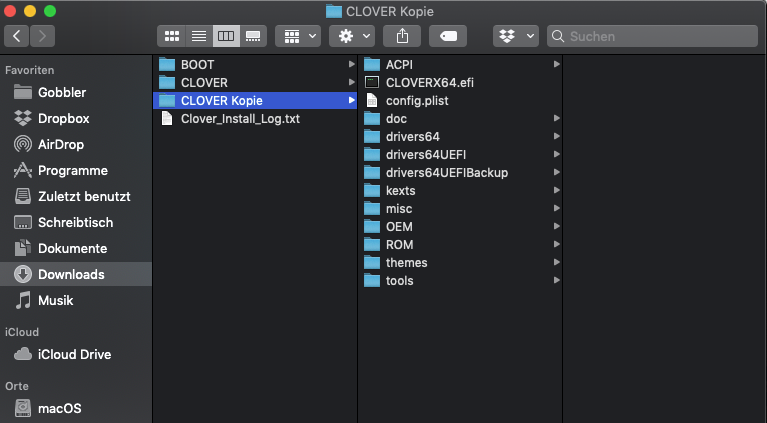Open Zuletzt benutzt in the sidebar
Screen dimensions: 767x423
76,196
